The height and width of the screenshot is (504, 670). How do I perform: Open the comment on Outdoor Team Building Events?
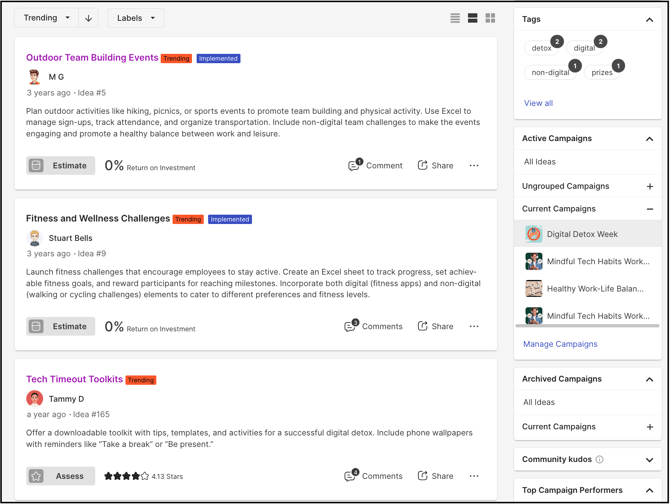coord(375,165)
